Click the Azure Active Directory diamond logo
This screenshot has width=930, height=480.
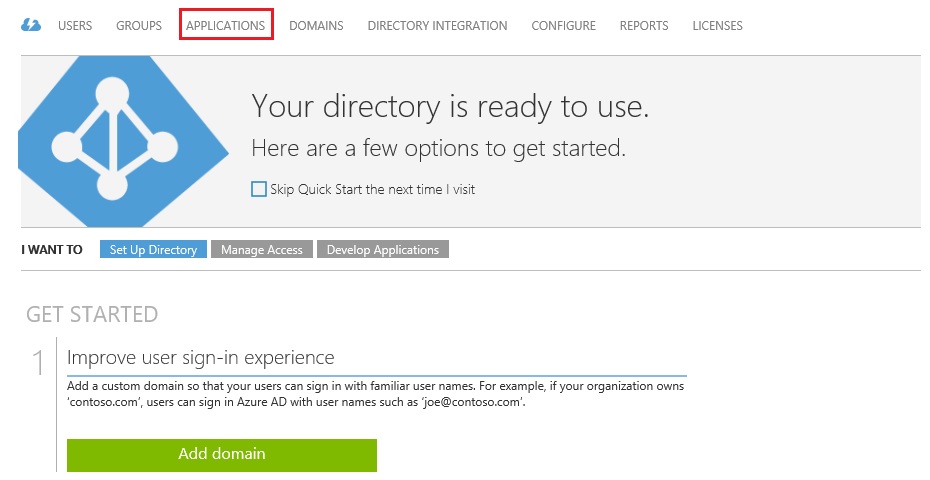click(123, 141)
